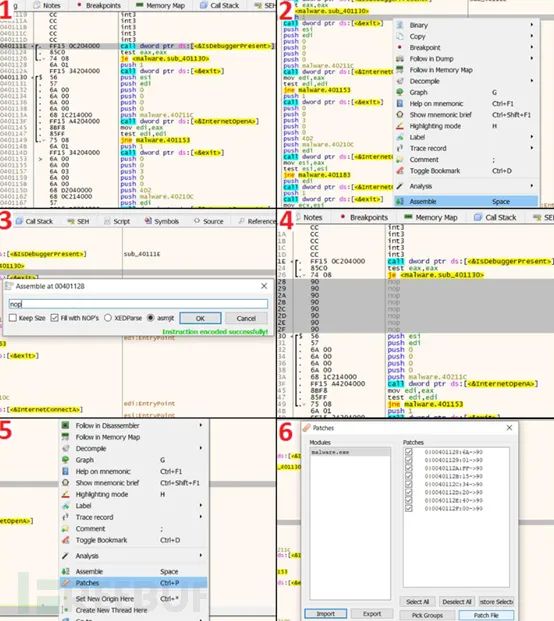Switch to the Symbols tab
The width and height of the screenshot is (554, 621).
point(162,221)
